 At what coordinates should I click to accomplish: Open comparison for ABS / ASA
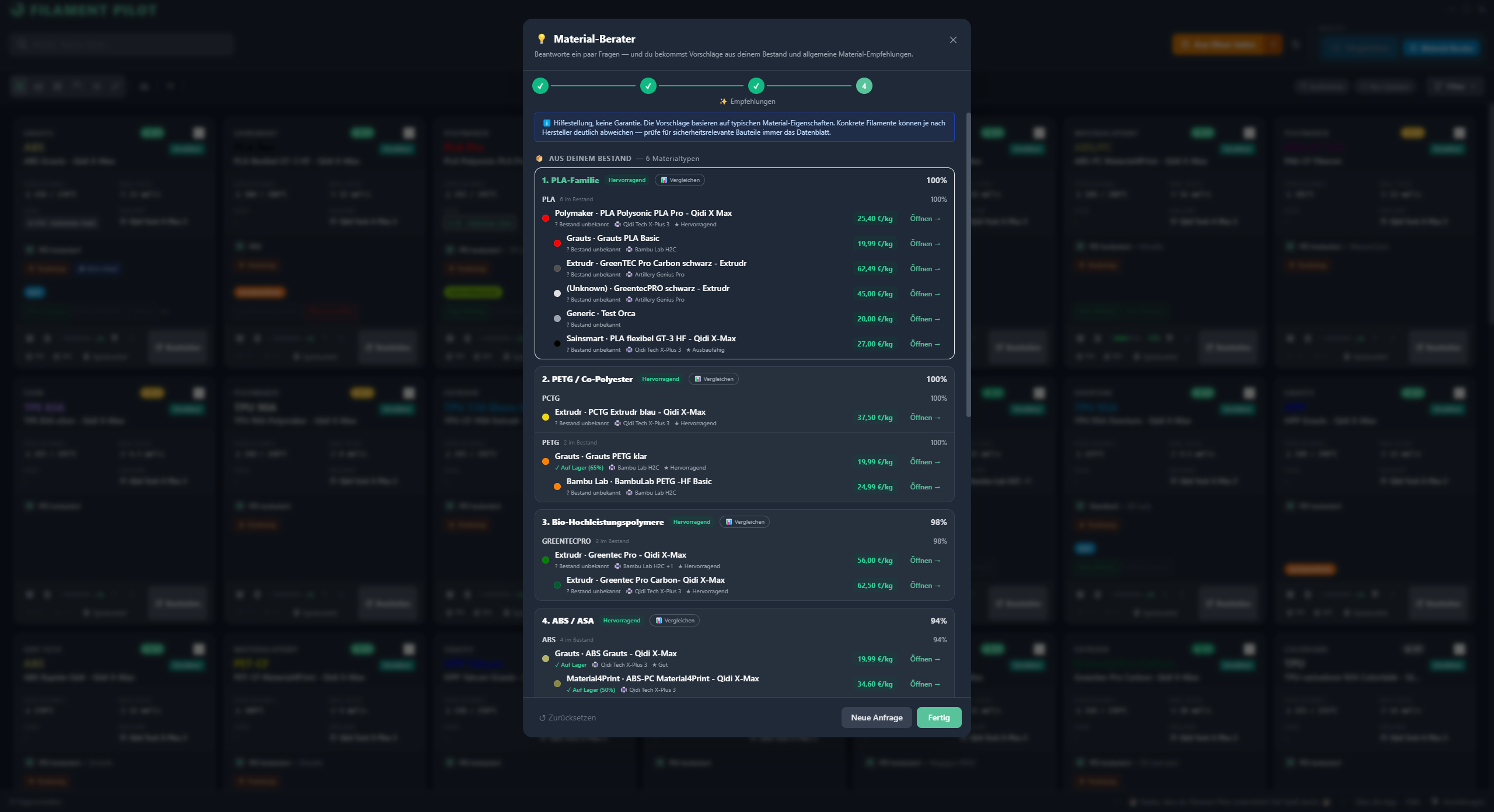[675, 621]
